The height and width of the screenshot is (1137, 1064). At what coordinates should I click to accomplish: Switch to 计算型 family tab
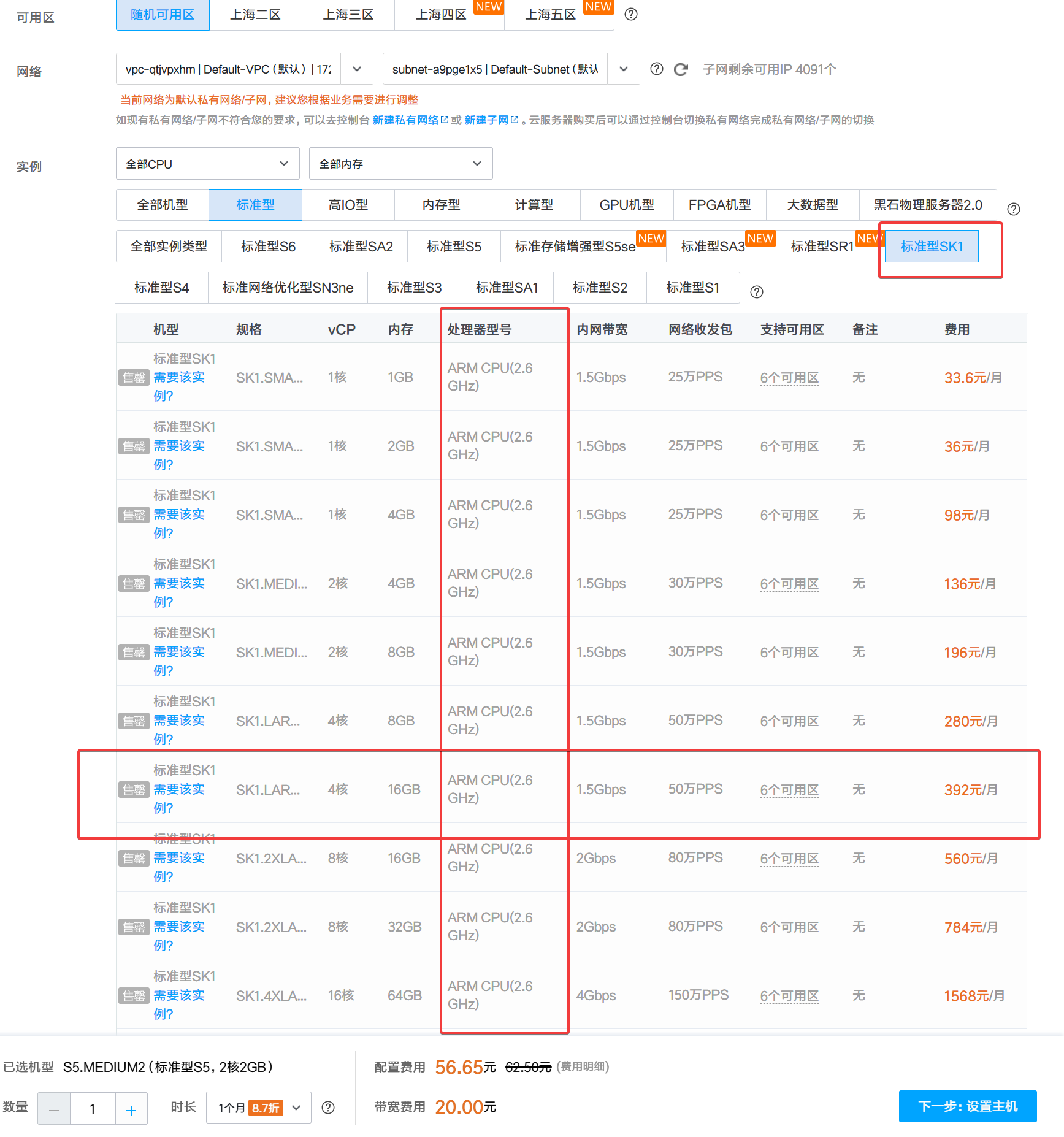(534, 205)
